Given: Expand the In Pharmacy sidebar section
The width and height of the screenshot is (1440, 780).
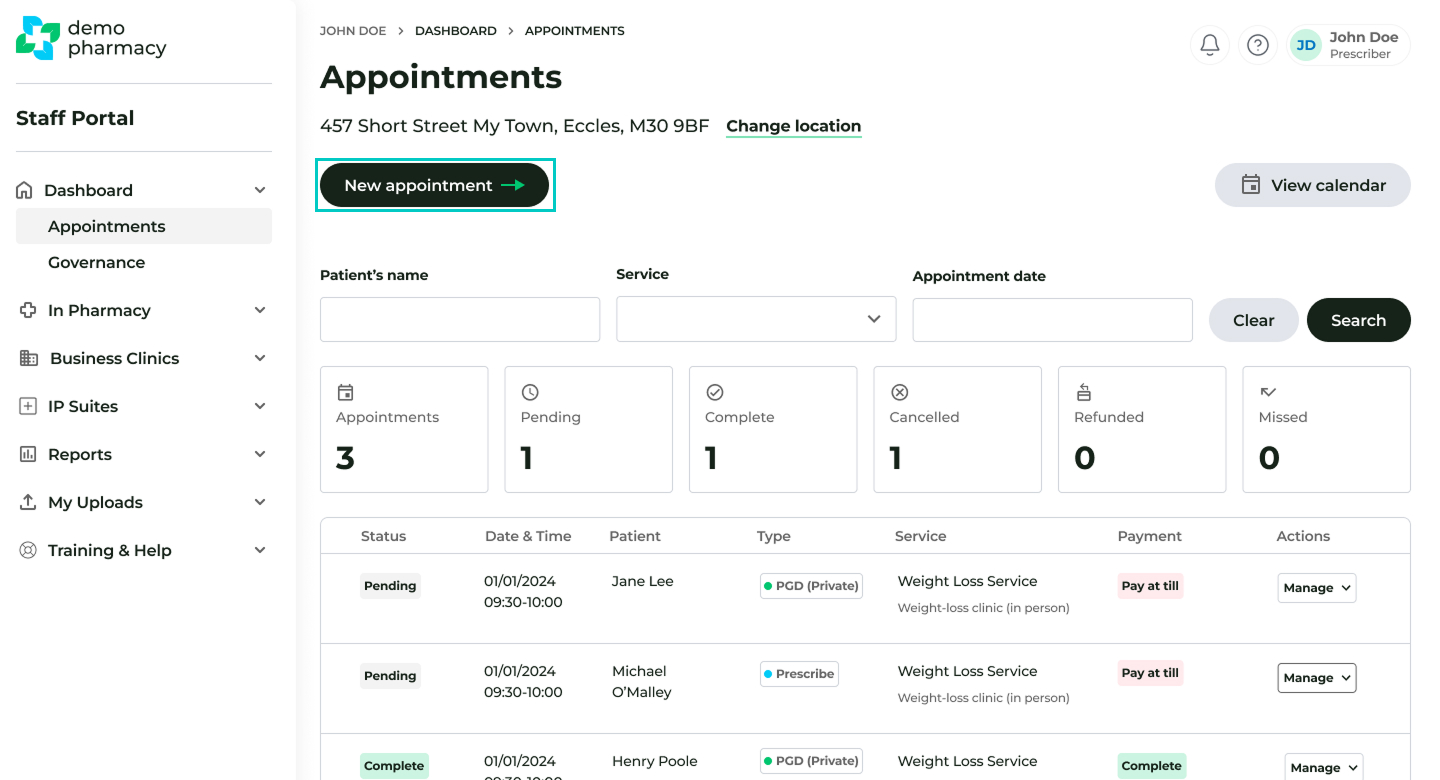Looking at the screenshot, I should click(259, 310).
